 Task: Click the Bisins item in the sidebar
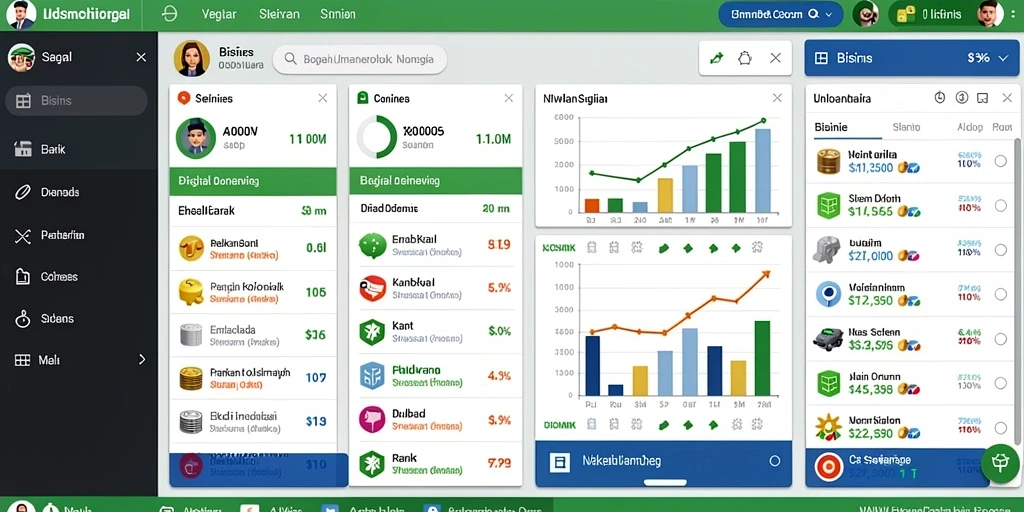(76, 101)
